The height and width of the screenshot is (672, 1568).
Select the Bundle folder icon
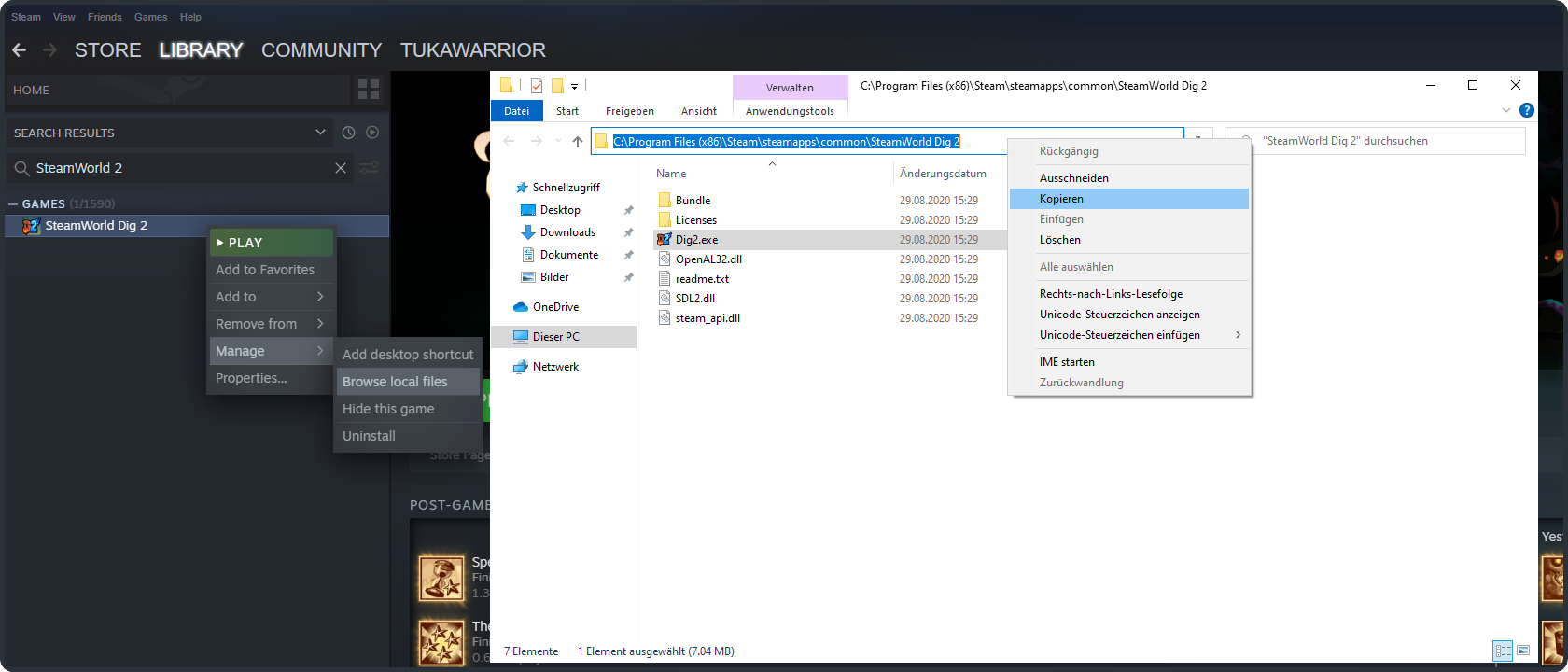coord(665,201)
